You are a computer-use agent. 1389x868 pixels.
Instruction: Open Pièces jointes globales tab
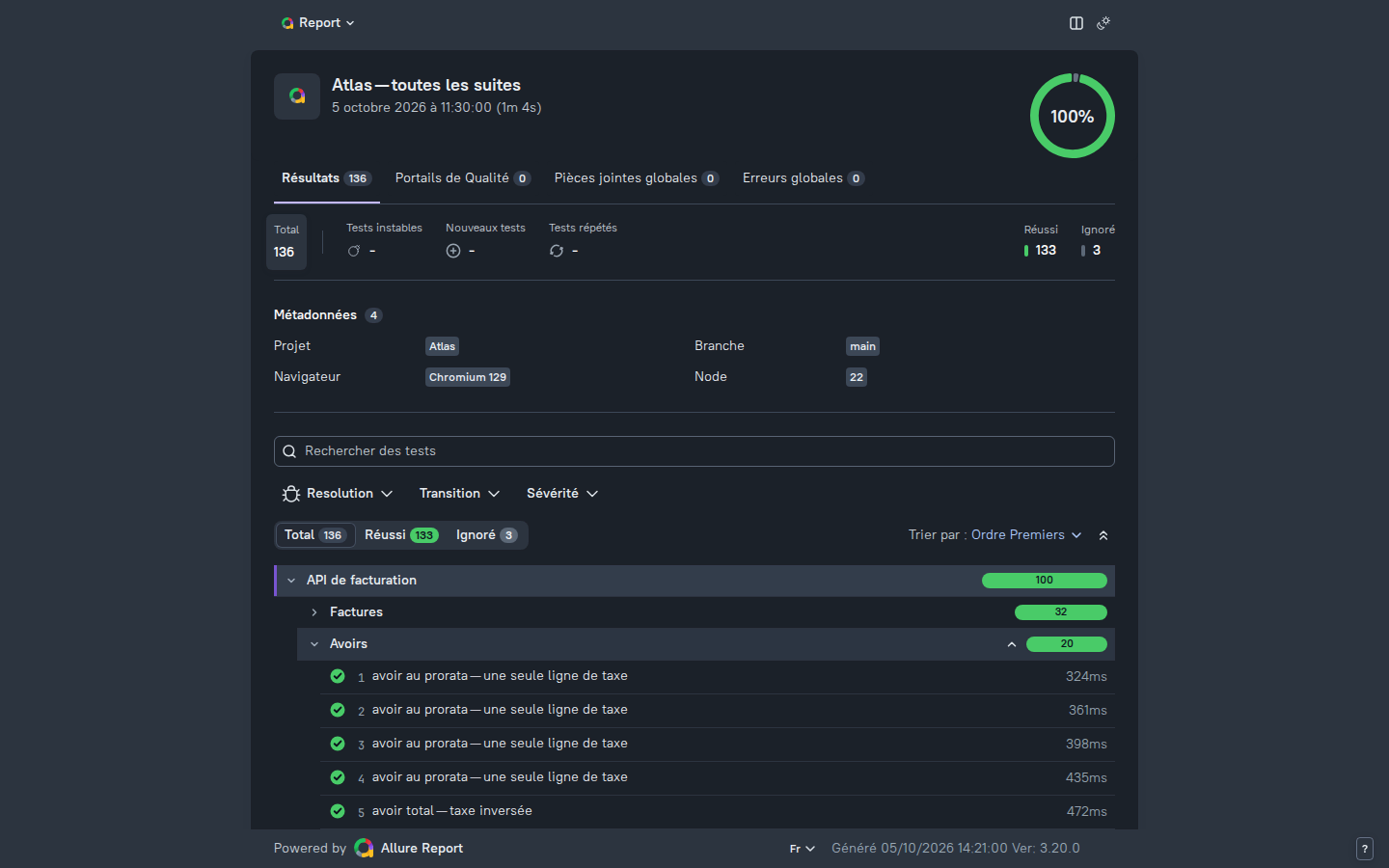coord(637,178)
